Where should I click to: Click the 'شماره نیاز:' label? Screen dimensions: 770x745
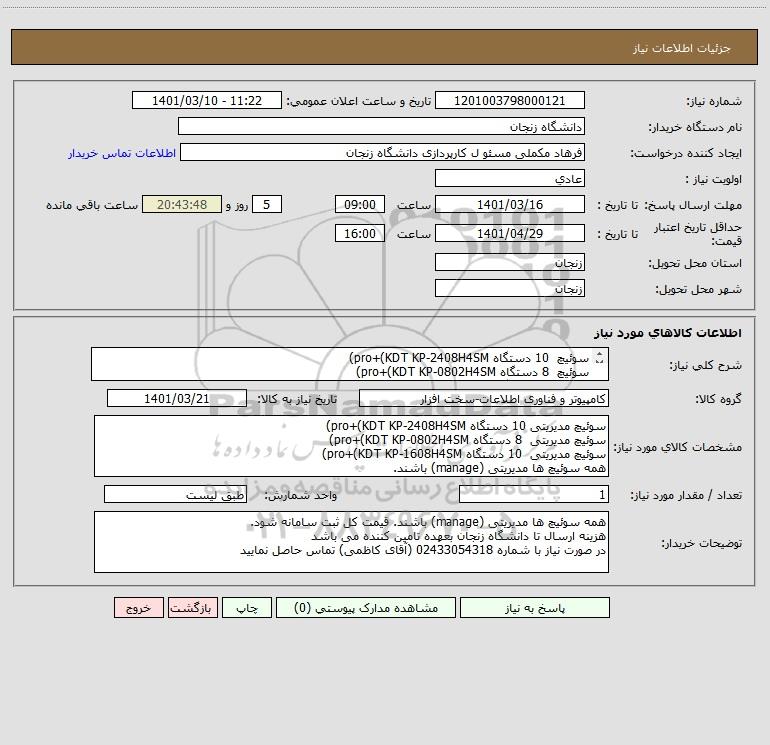[x=714, y=101]
